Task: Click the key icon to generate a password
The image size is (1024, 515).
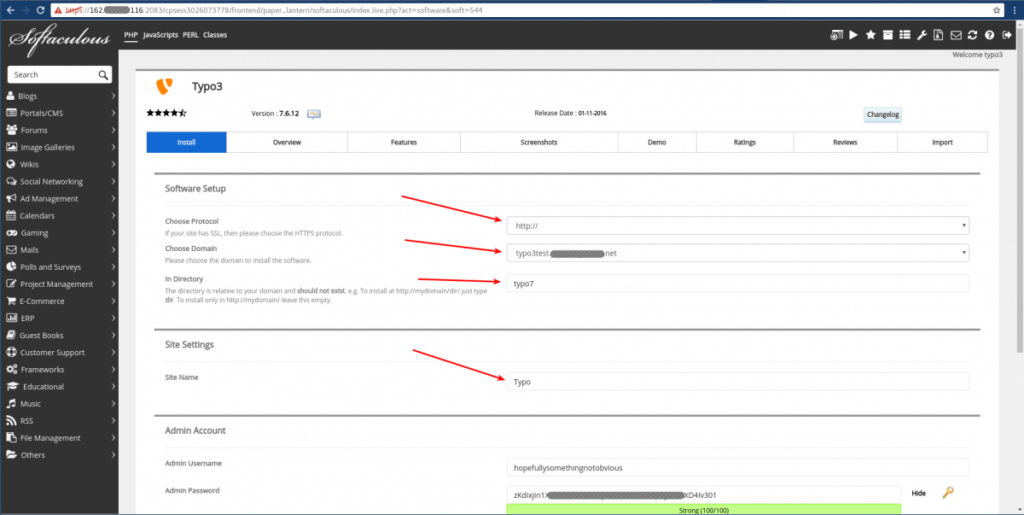Action: [948, 493]
